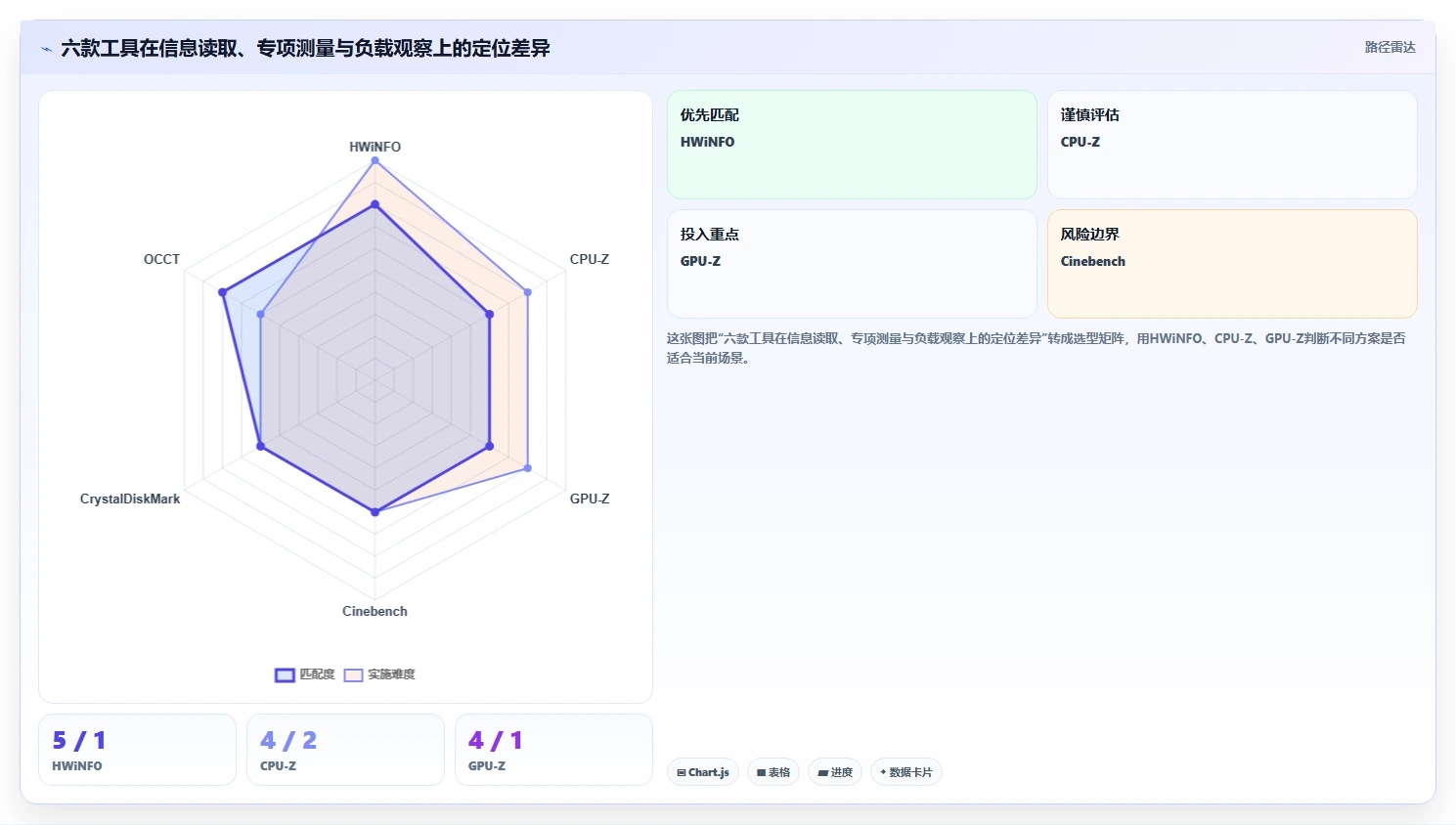Click the 4 / 1 GPU-Z stat card
The width and height of the screenshot is (1456, 825).
553,750
